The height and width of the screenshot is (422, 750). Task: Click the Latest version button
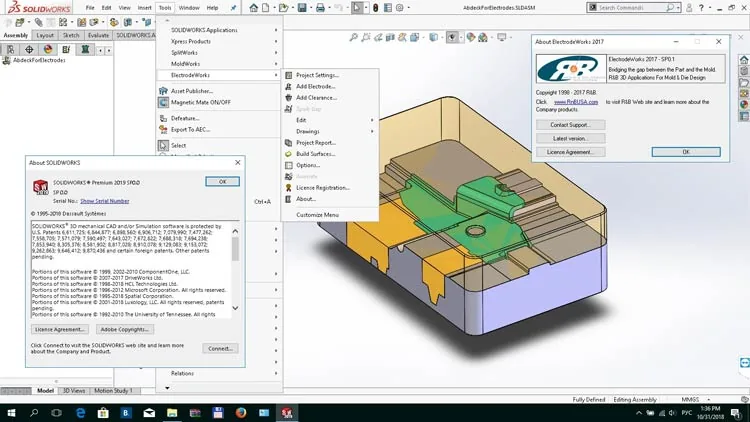coord(570,138)
